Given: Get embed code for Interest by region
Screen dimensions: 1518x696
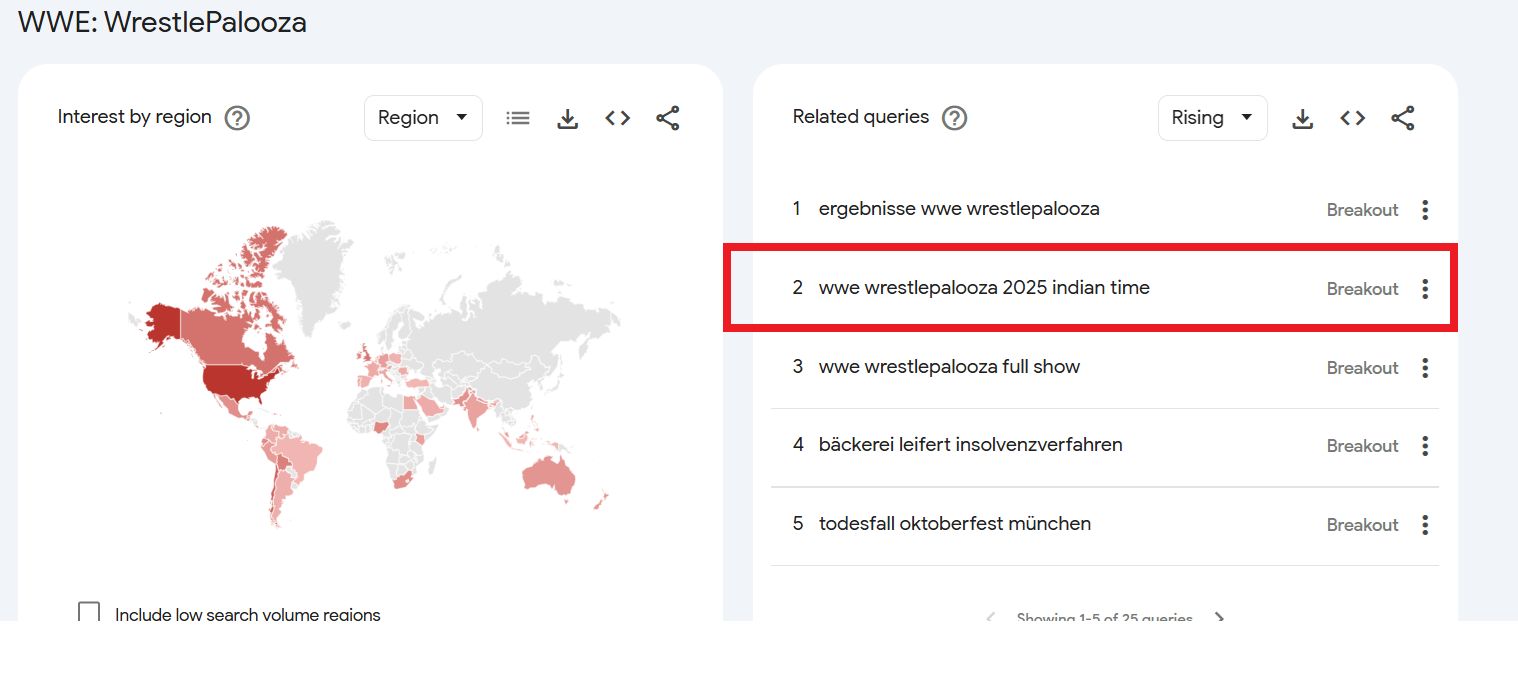Looking at the screenshot, I should [x=618, y=118].
